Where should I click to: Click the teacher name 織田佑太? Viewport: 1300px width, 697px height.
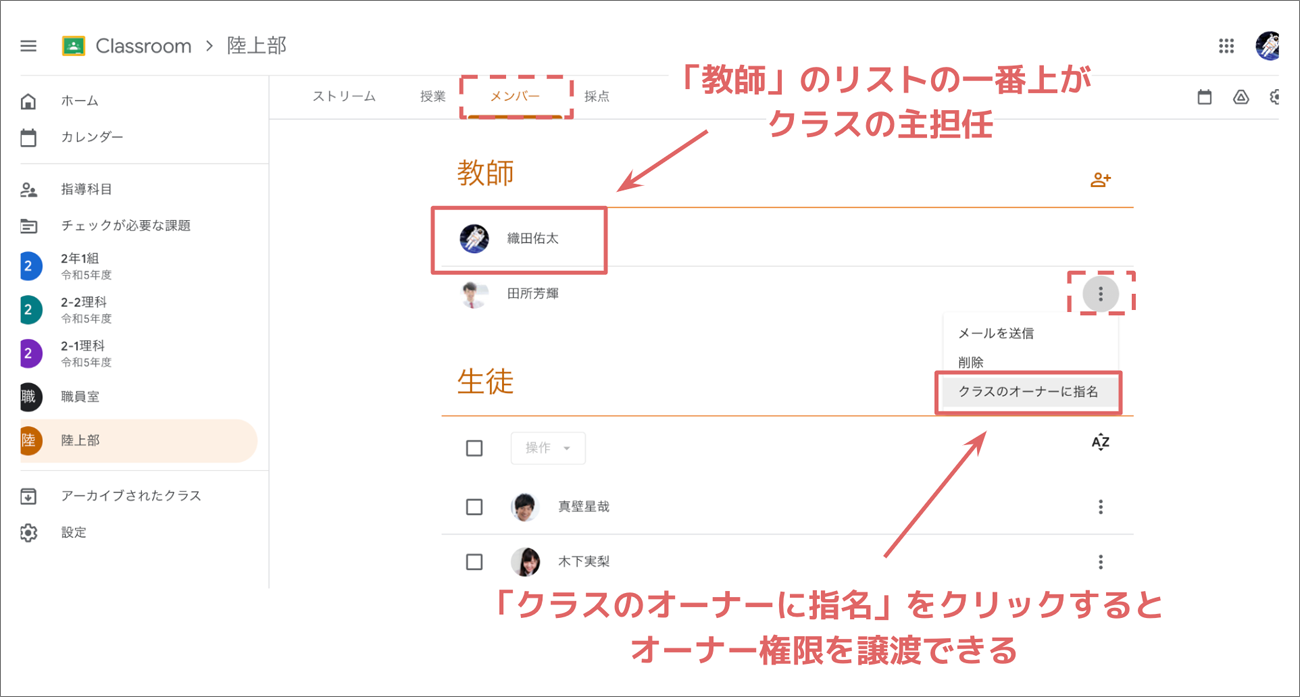[533, 238]
